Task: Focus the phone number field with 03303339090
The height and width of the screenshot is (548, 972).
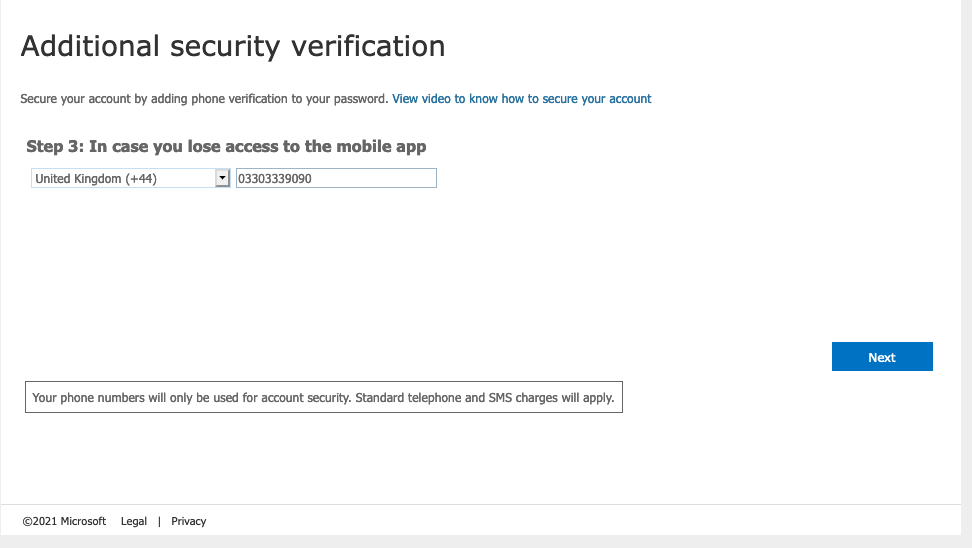Action: [336, 179]
